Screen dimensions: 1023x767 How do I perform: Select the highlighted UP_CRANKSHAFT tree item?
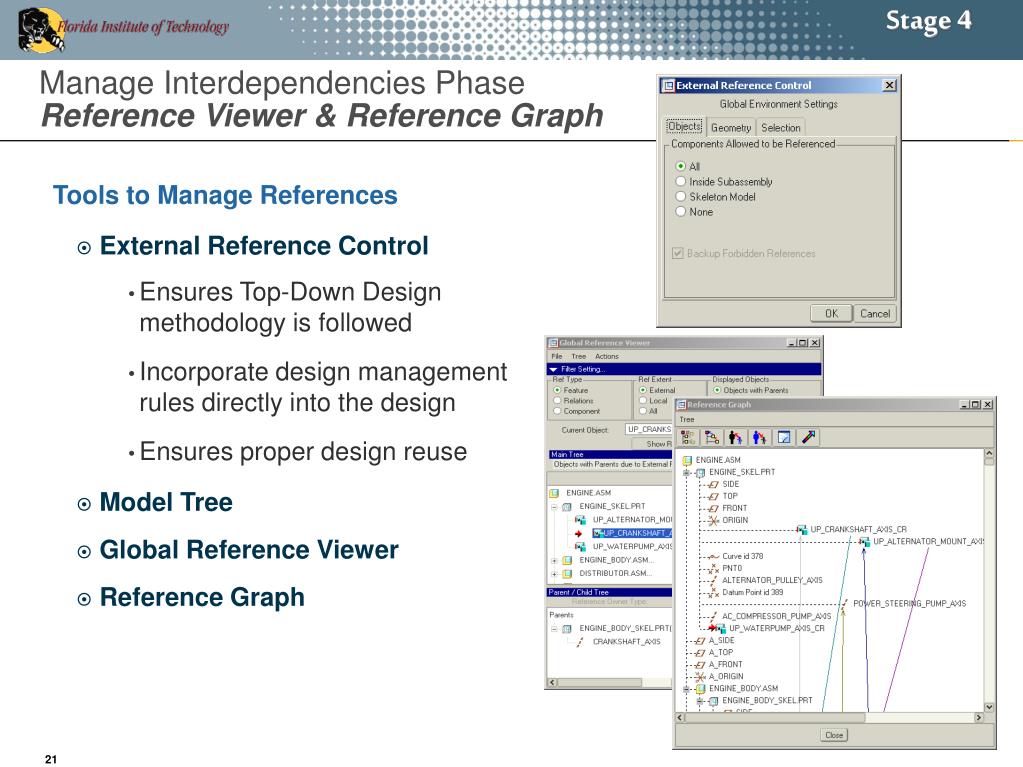632,533
